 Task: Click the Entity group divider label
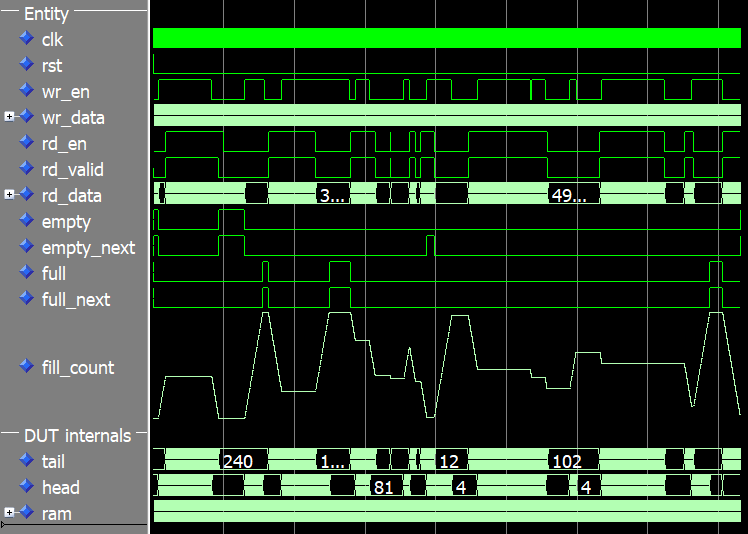48,14
